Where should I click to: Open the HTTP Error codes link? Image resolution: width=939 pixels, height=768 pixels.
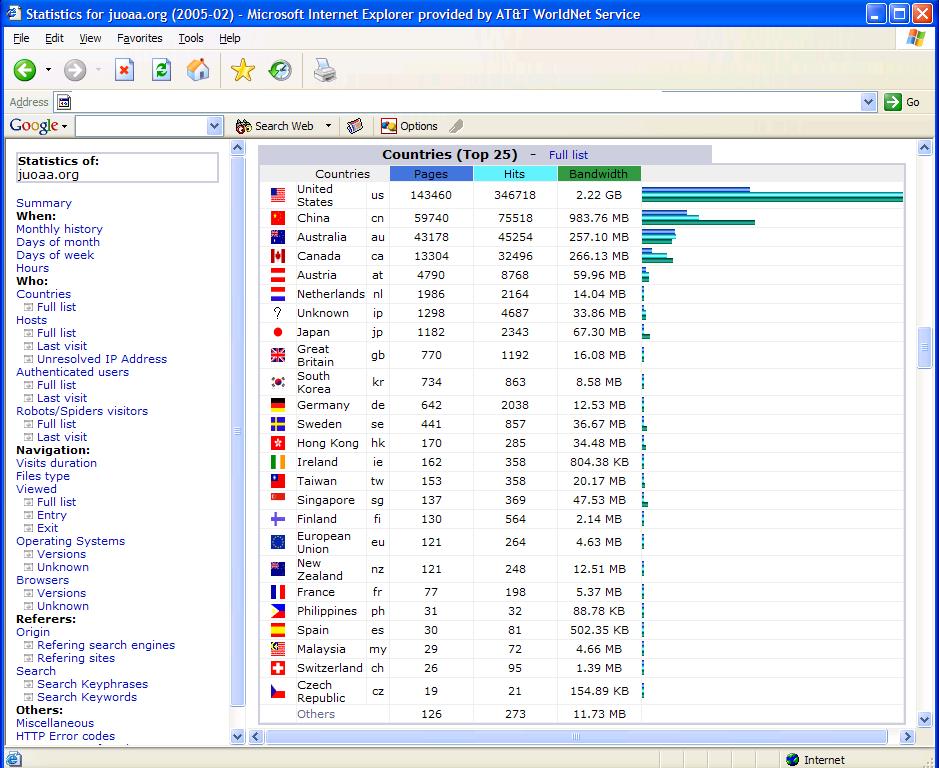tap(65, 736)
